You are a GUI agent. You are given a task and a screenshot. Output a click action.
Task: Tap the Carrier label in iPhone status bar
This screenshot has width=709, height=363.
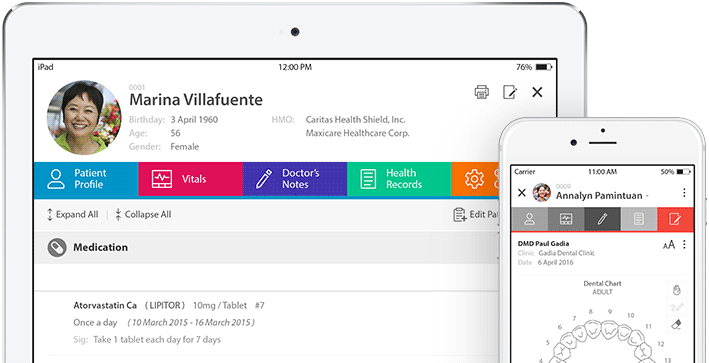[525, 172]
